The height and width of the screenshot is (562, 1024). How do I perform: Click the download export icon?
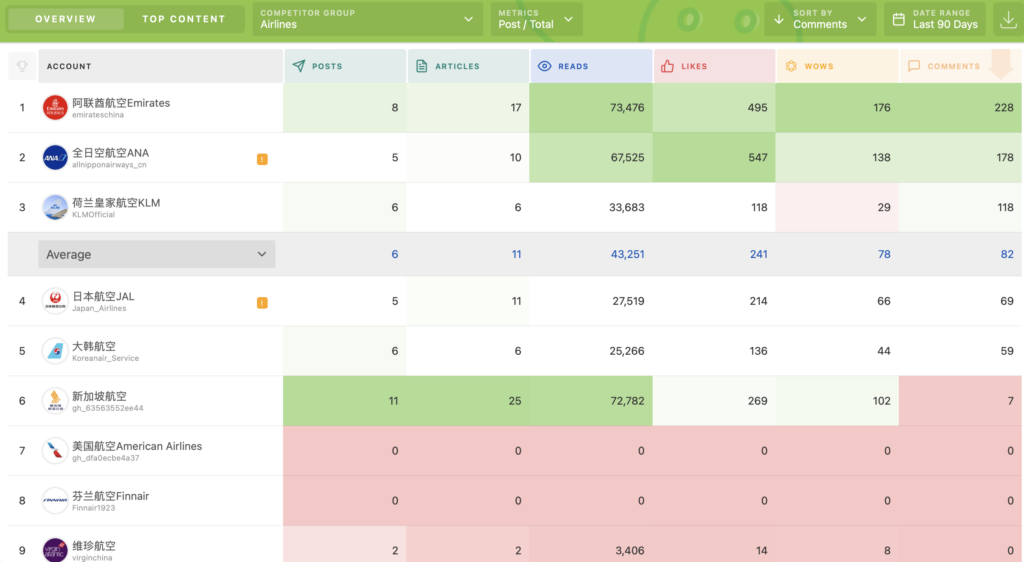tap(1008, 20)
